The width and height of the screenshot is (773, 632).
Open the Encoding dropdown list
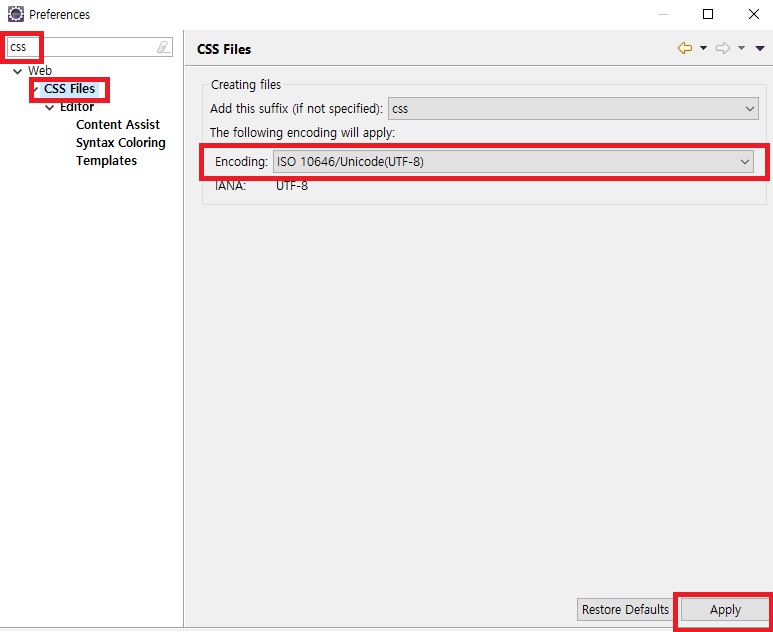tap(513, 162)
